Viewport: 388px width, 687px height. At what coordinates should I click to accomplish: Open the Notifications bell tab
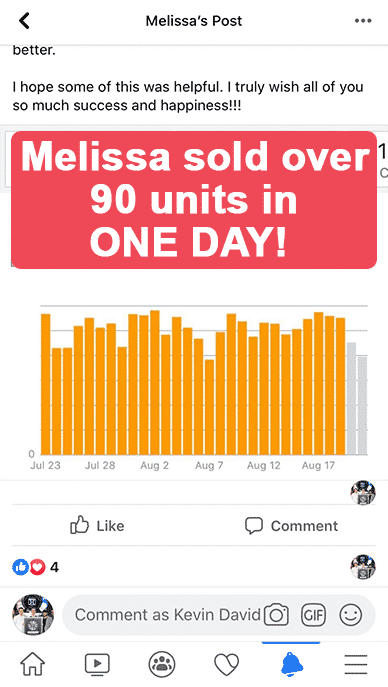coord(291,664)
